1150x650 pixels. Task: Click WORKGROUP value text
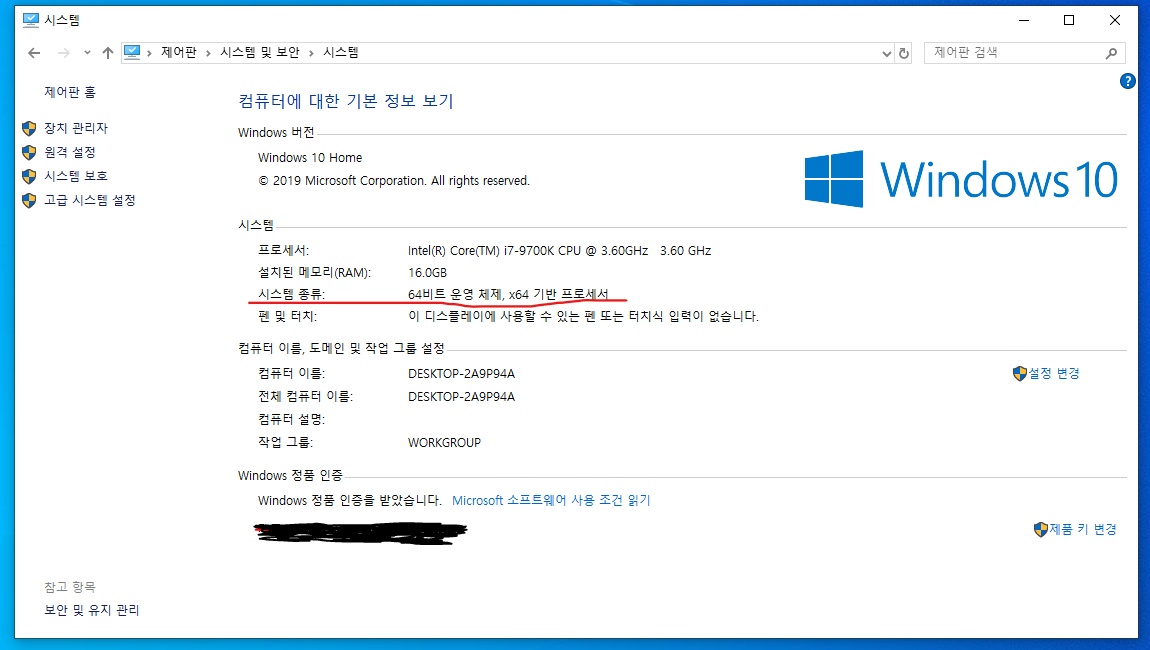click(444, 443)
